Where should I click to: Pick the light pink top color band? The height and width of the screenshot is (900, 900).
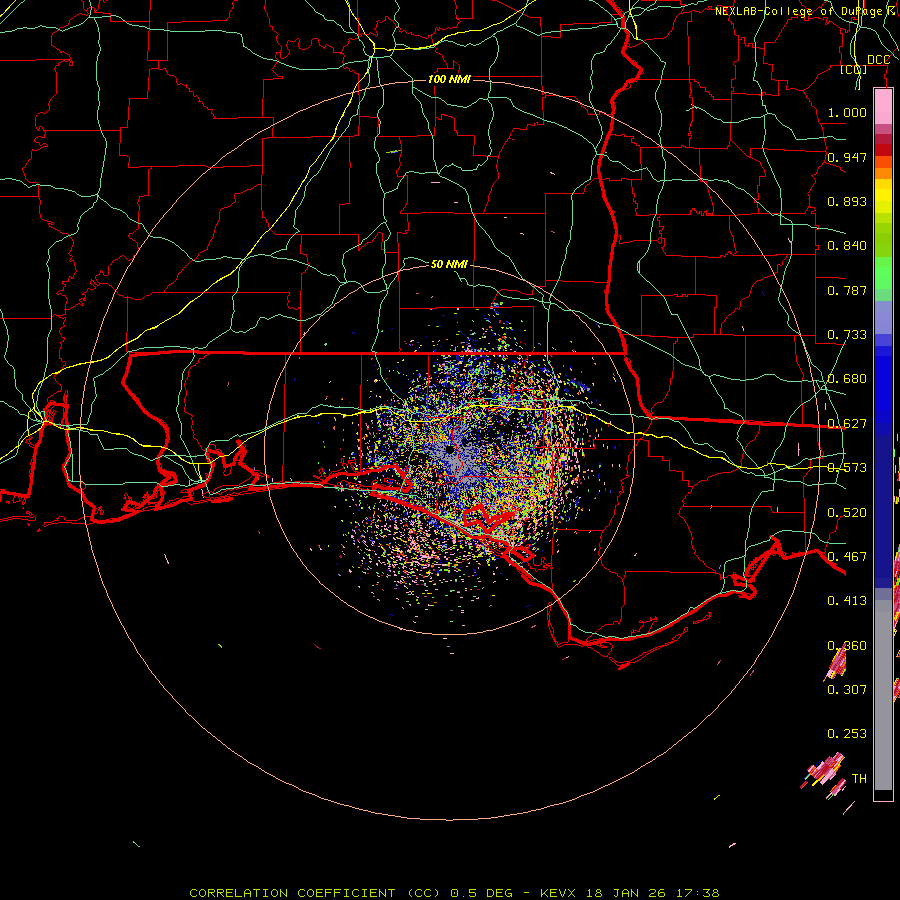tap(883, 107)
